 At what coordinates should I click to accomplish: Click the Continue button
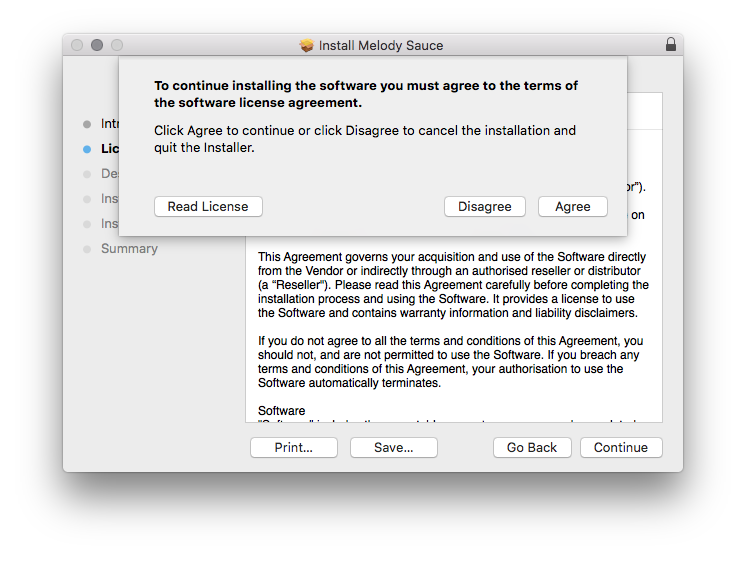coord(621,447)
